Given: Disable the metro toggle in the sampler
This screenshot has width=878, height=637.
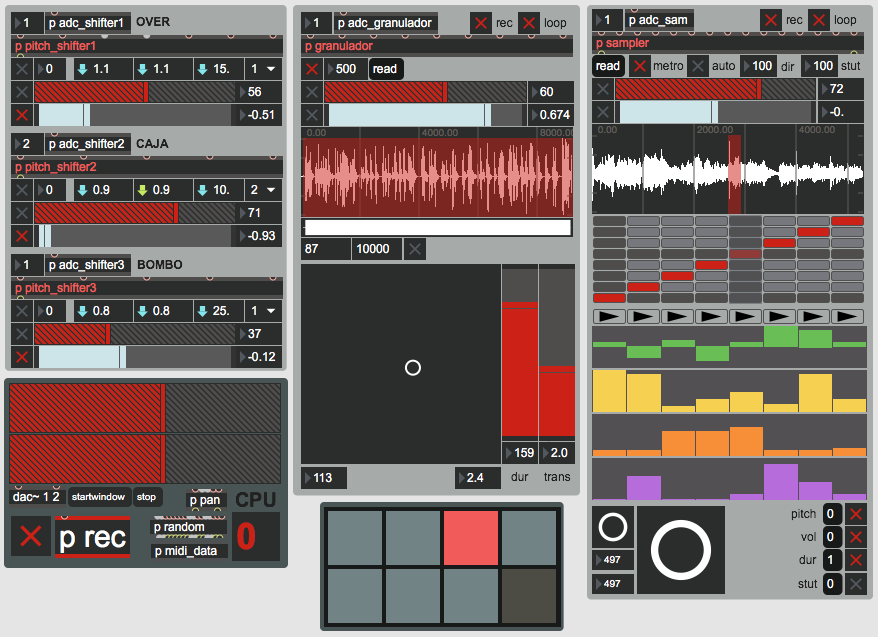Looking at the screenshot, I should click(x=639, y=66).
